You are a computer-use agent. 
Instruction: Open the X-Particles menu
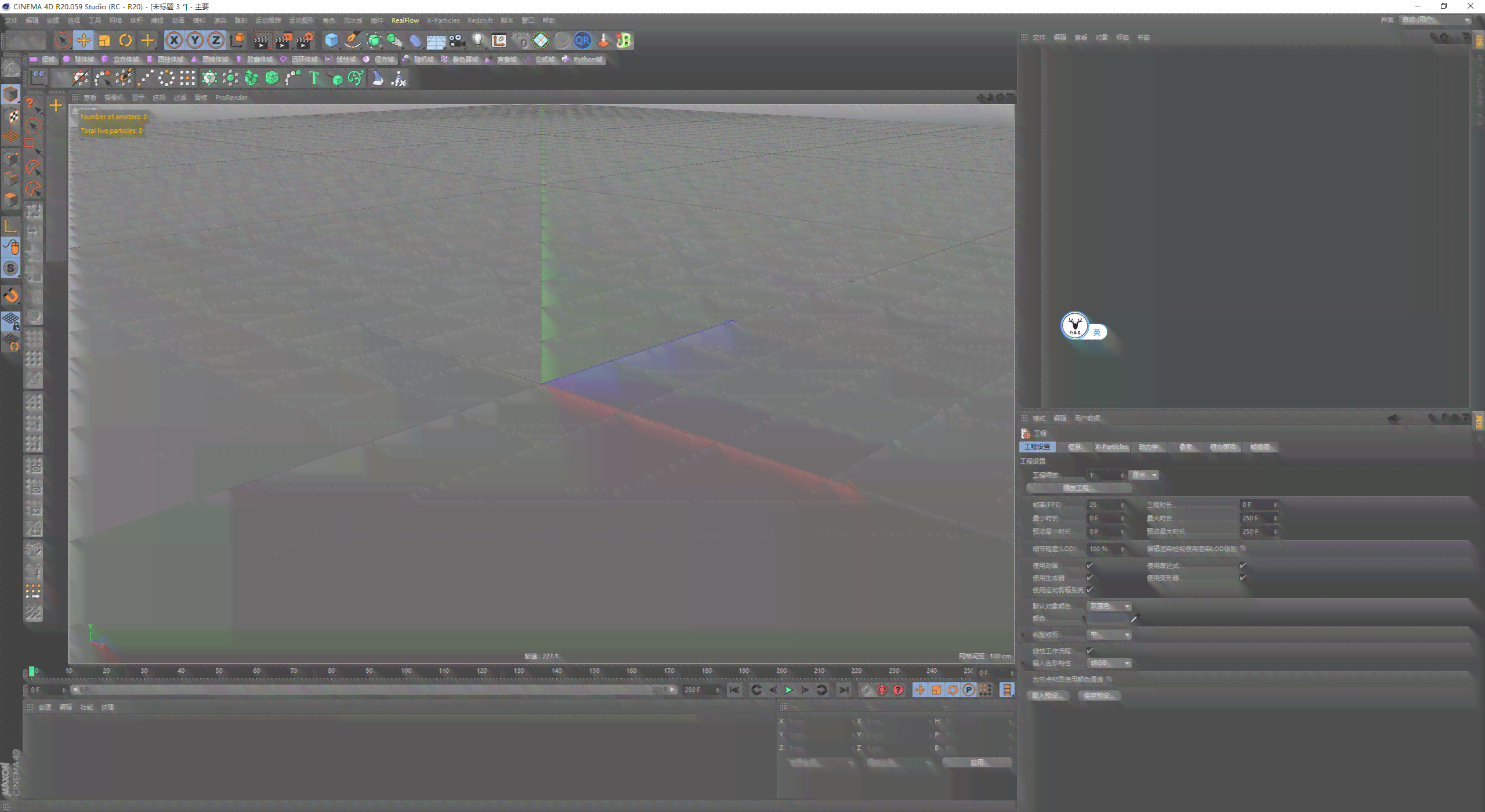click(x=443, y=20)
